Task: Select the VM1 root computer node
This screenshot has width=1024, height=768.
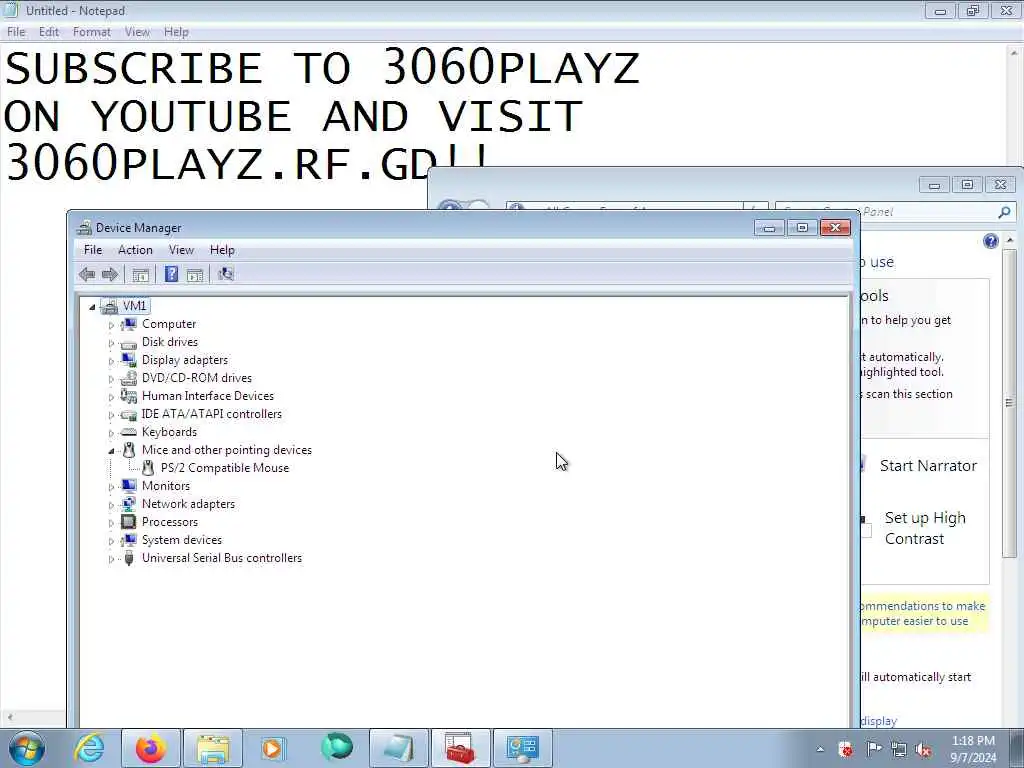Action: [x=135, y=306]
